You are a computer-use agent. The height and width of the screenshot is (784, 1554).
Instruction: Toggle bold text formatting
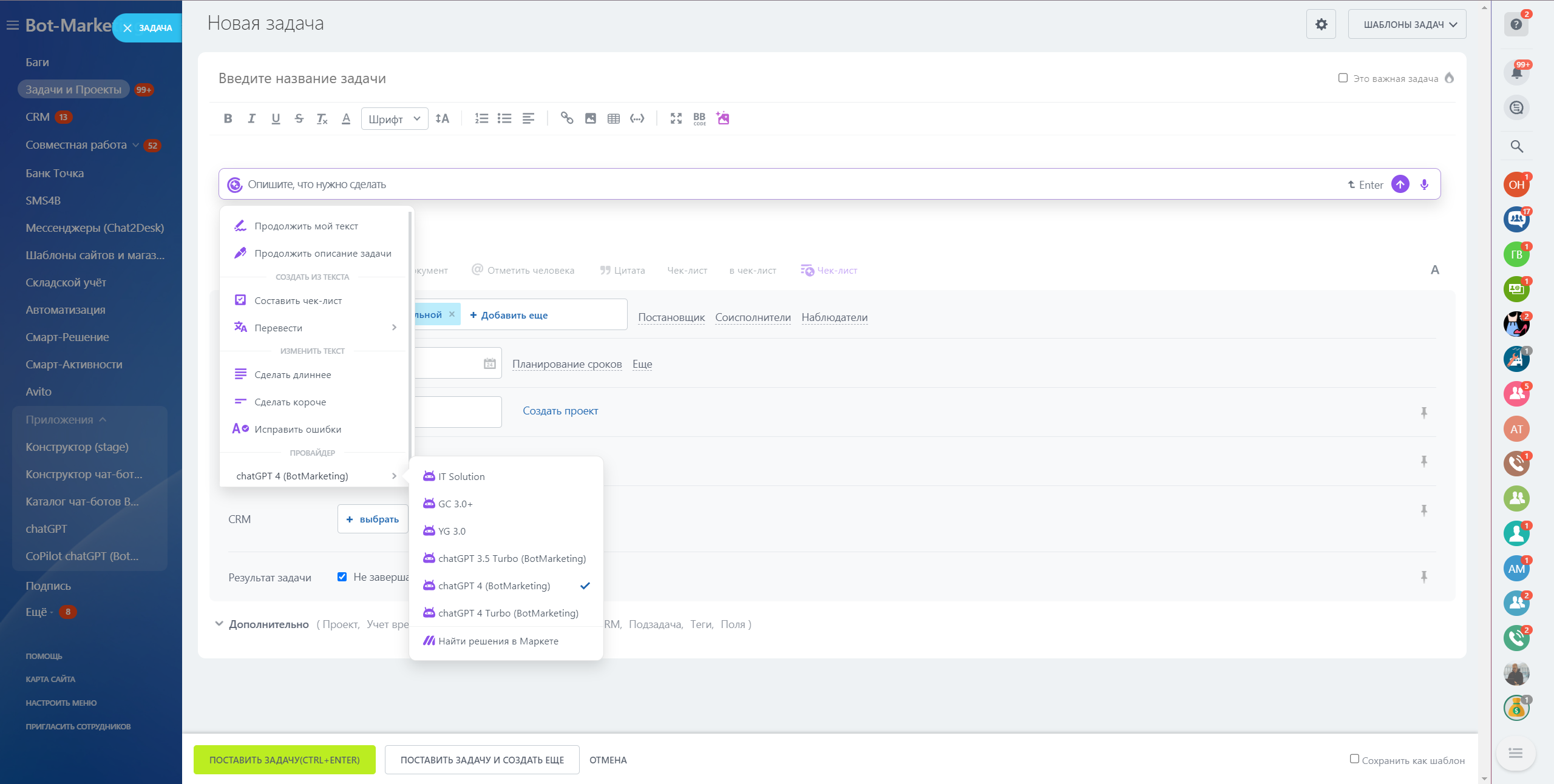point(228,118)
